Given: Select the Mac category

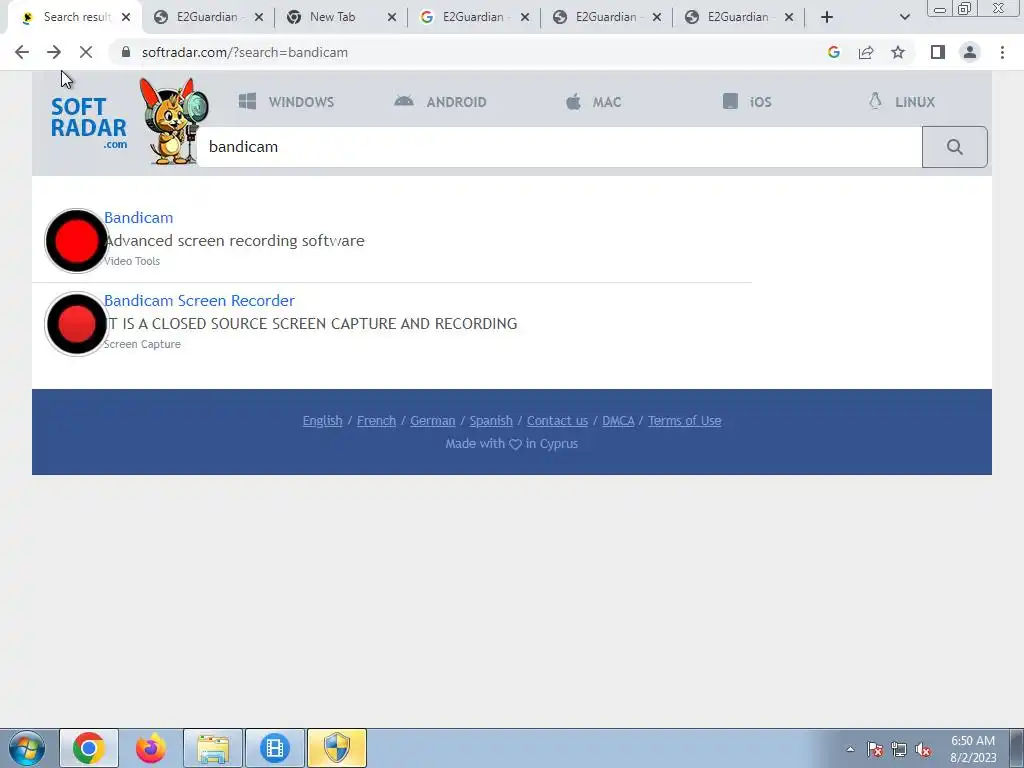Looking at the screenshot, I should (593, 101).
